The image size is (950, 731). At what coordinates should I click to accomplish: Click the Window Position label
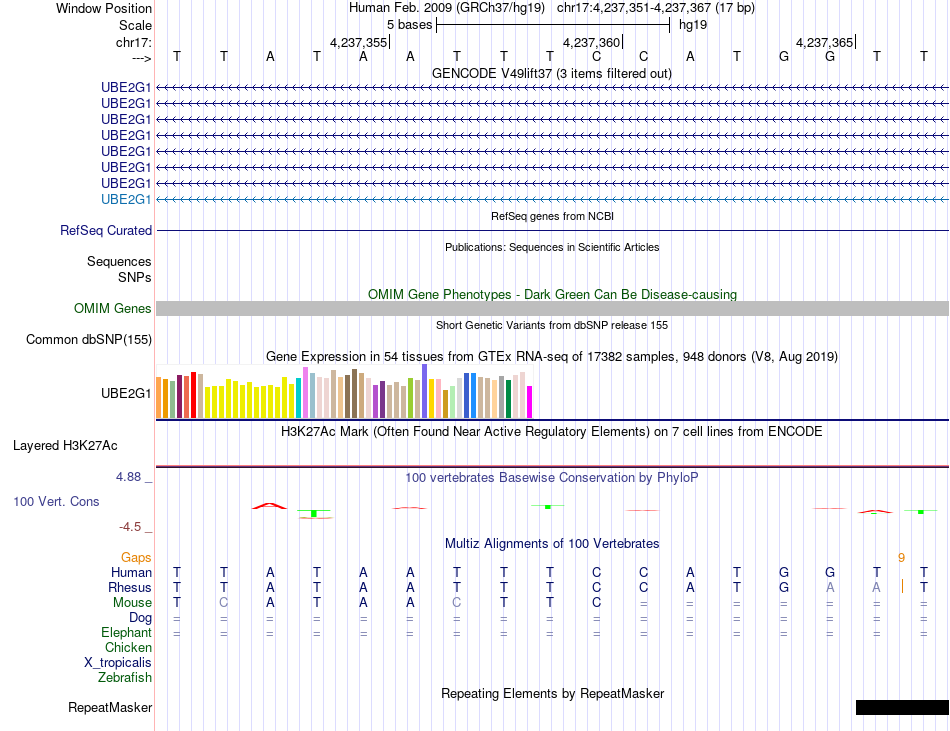[x=104, y=8]
